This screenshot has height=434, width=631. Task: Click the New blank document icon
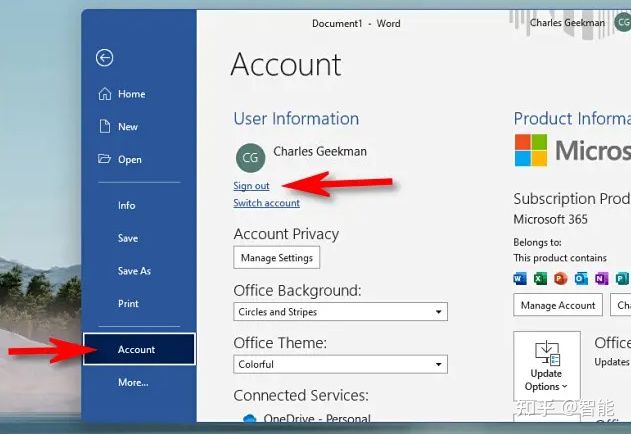[x=105, y=126]
